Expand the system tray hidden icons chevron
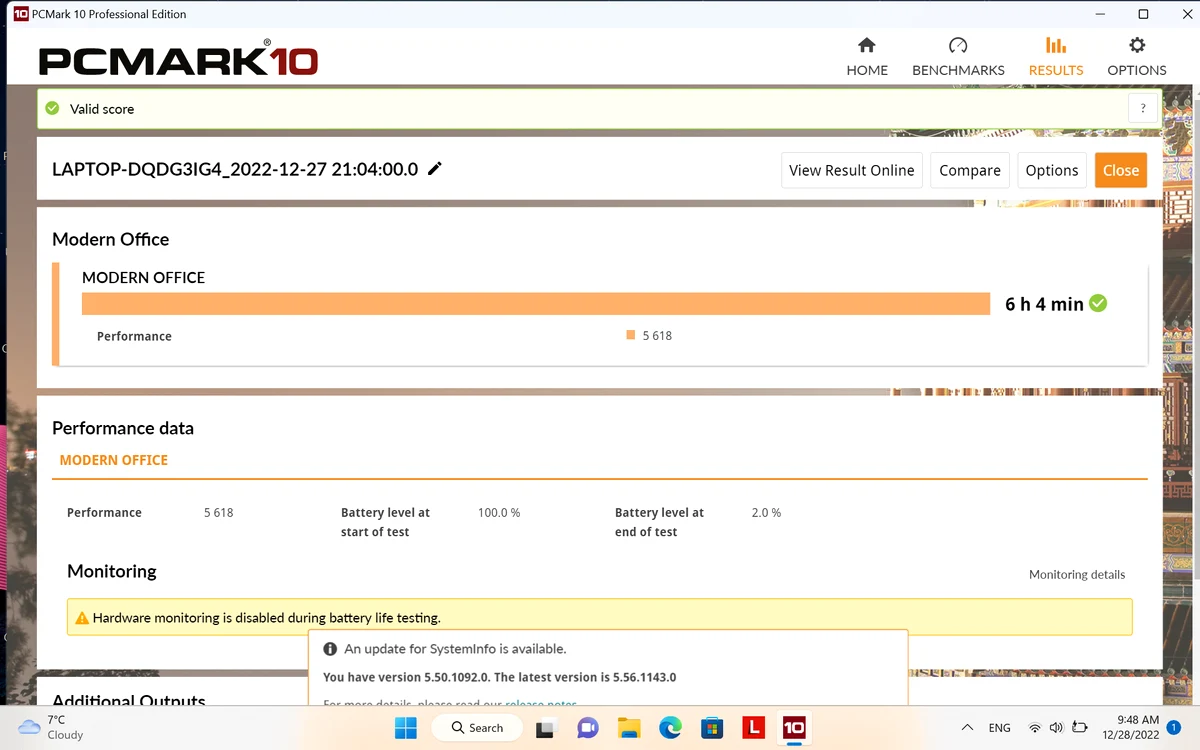The width and height of the screenshot is (1200, 750). (x=967, y=727)
